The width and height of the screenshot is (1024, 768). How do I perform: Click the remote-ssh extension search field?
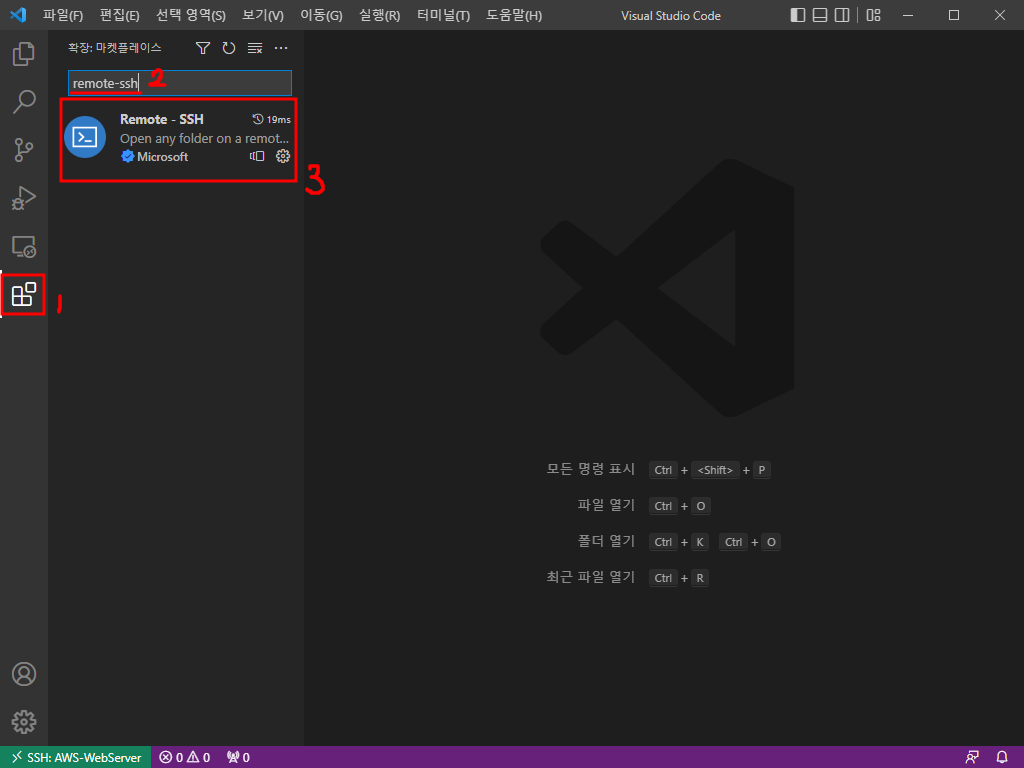pyautogui.click(x=180, y=83)
